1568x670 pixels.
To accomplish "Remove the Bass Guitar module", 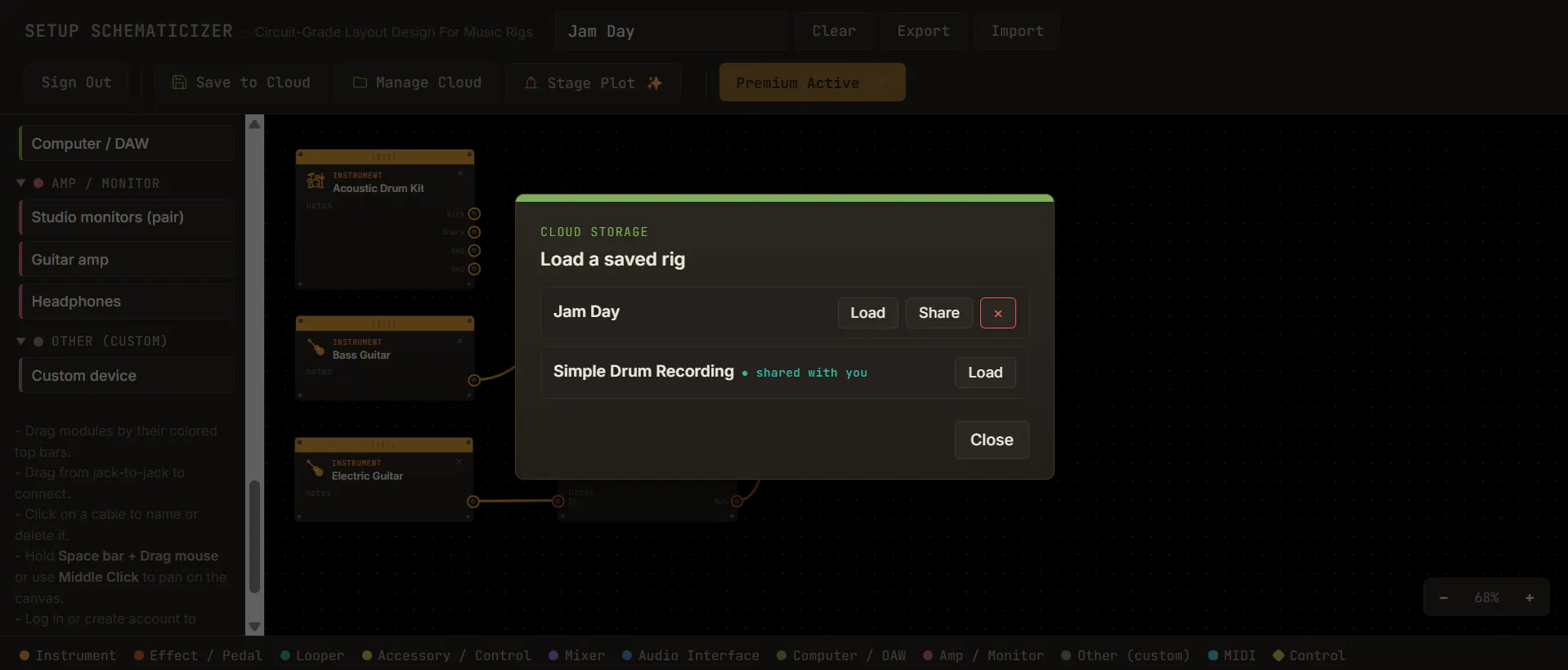I will click(x=460, y=340).
